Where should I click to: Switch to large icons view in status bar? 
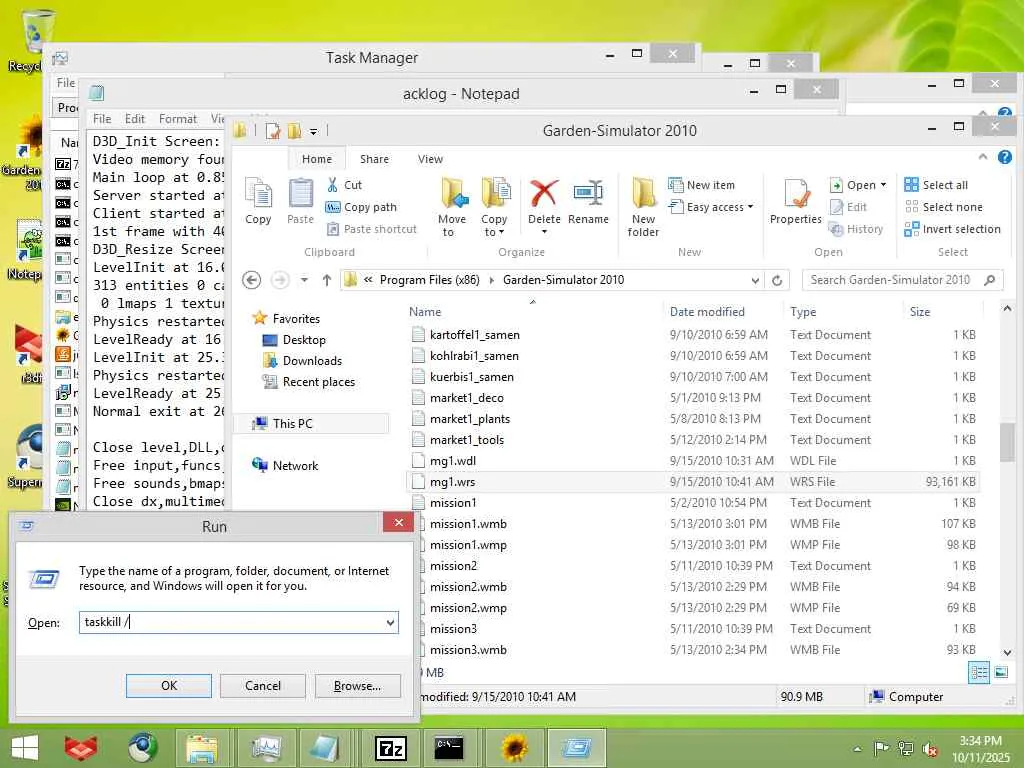click(1000, 672)
